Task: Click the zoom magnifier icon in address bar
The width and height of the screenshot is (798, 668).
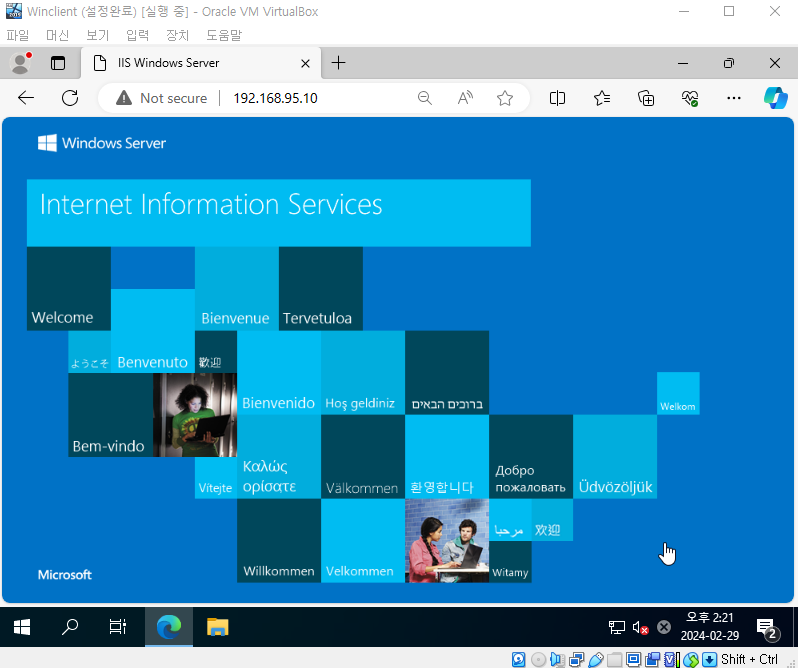Action: [x=424, y=98]
